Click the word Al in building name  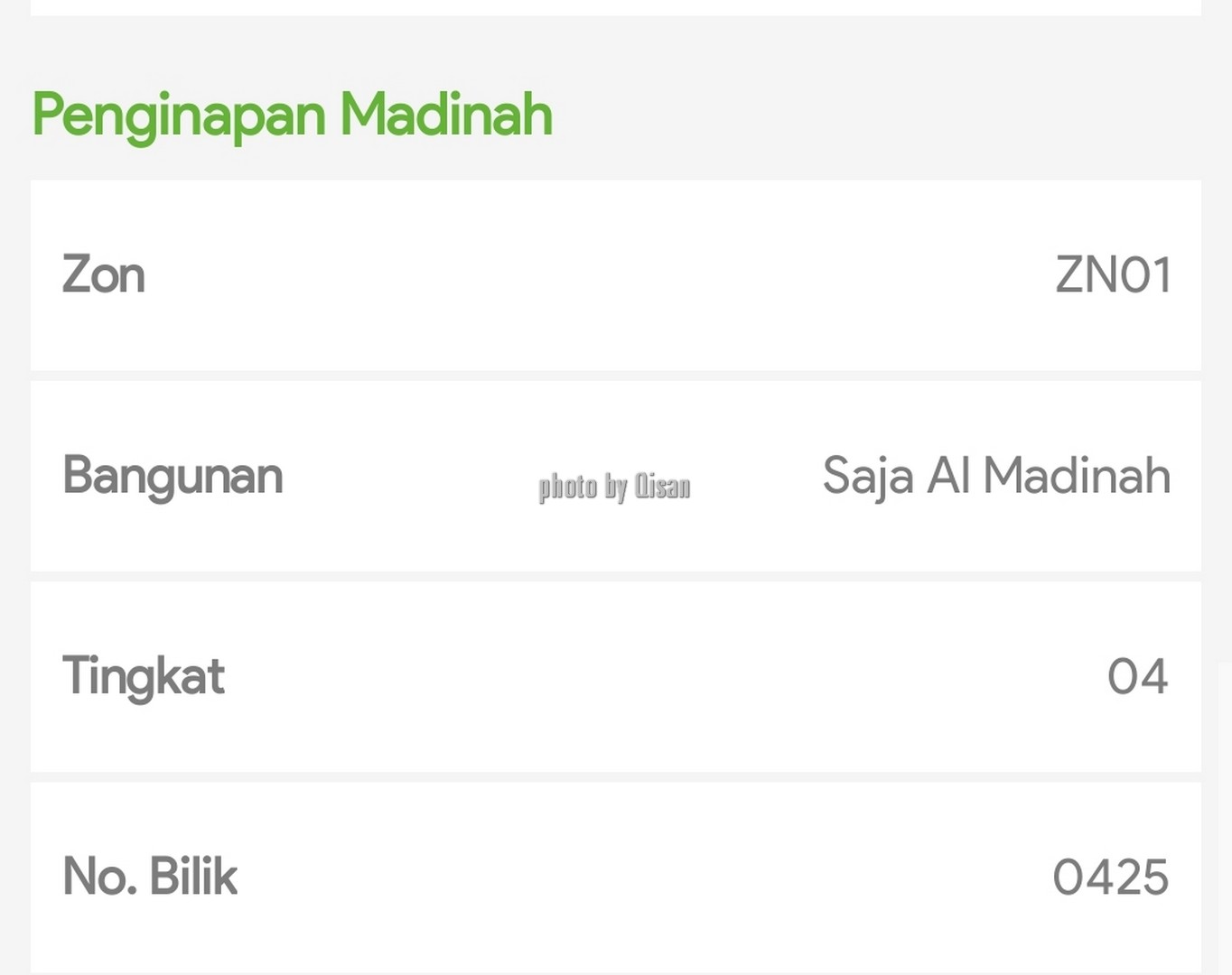point(948,475)
